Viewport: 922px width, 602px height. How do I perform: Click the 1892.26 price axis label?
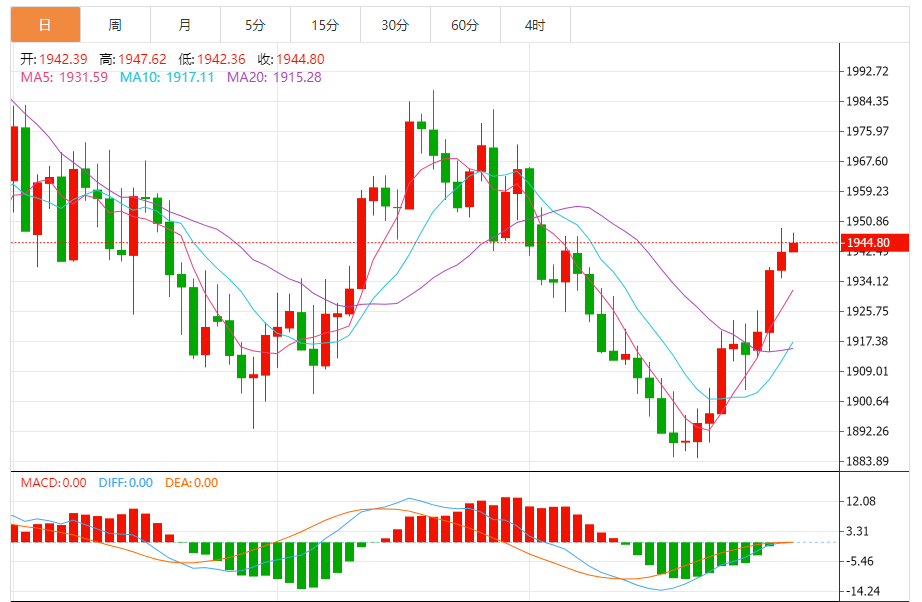pyautogui.click(x=867, y=431)
